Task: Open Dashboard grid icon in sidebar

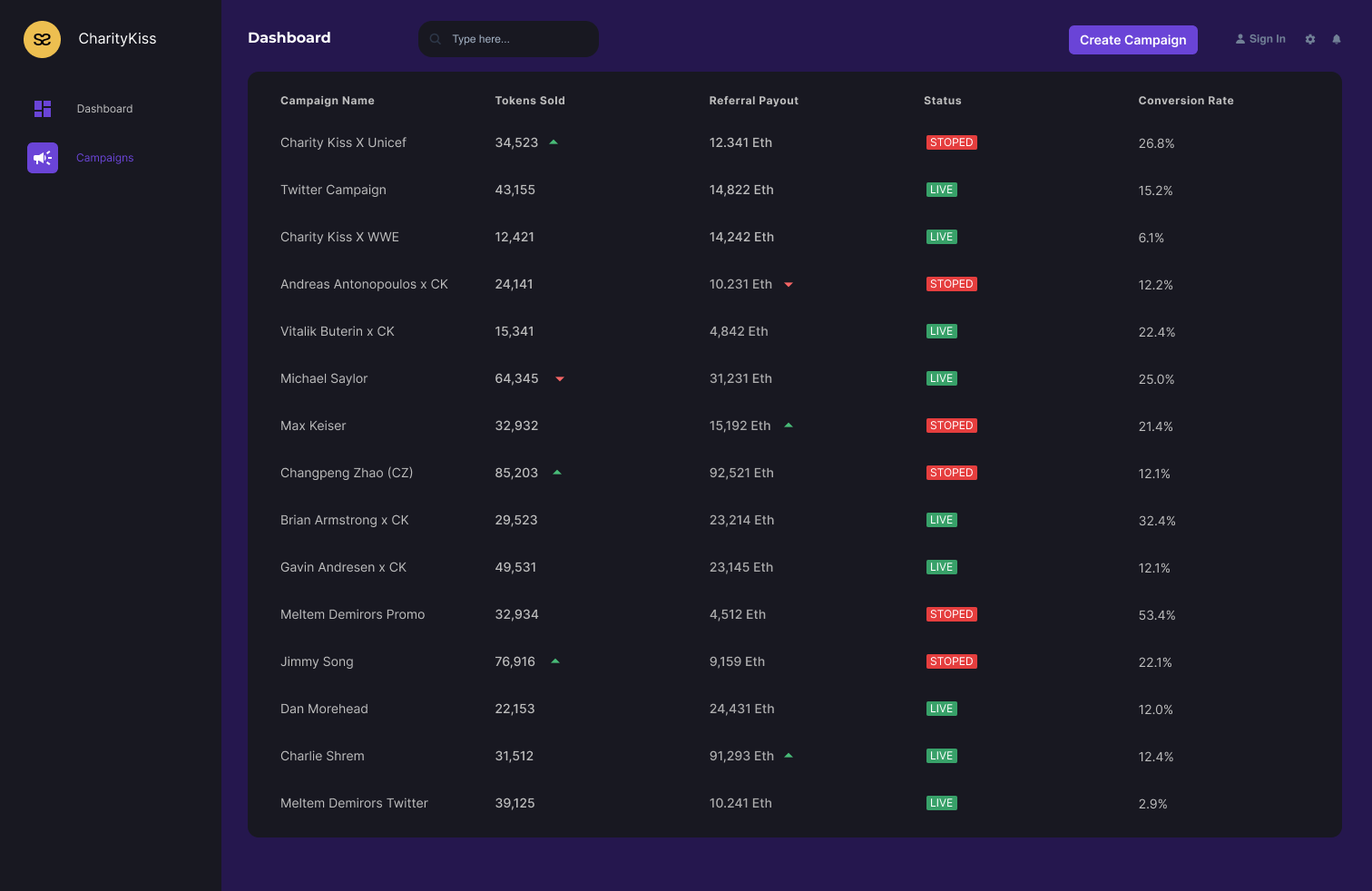Action: 43,109
